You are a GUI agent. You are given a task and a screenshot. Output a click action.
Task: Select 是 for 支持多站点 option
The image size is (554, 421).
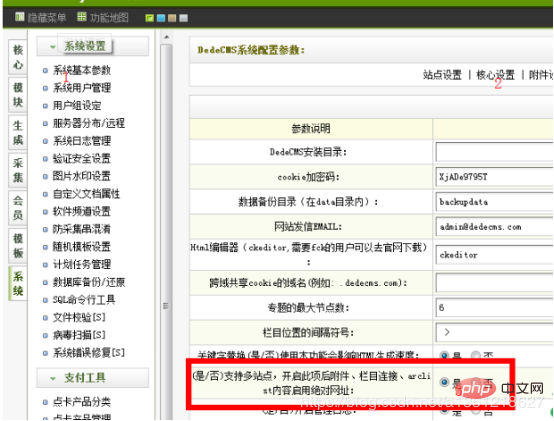point(444,382)
